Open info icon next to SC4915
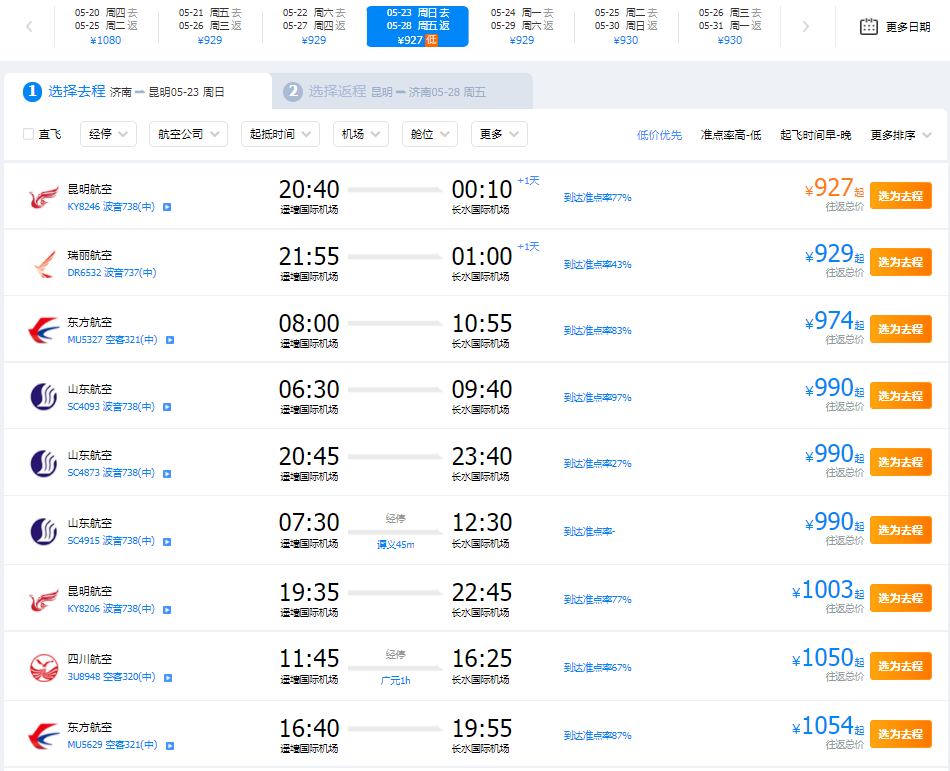The width and height of the screenshot is (950, 771). [167, 541]
